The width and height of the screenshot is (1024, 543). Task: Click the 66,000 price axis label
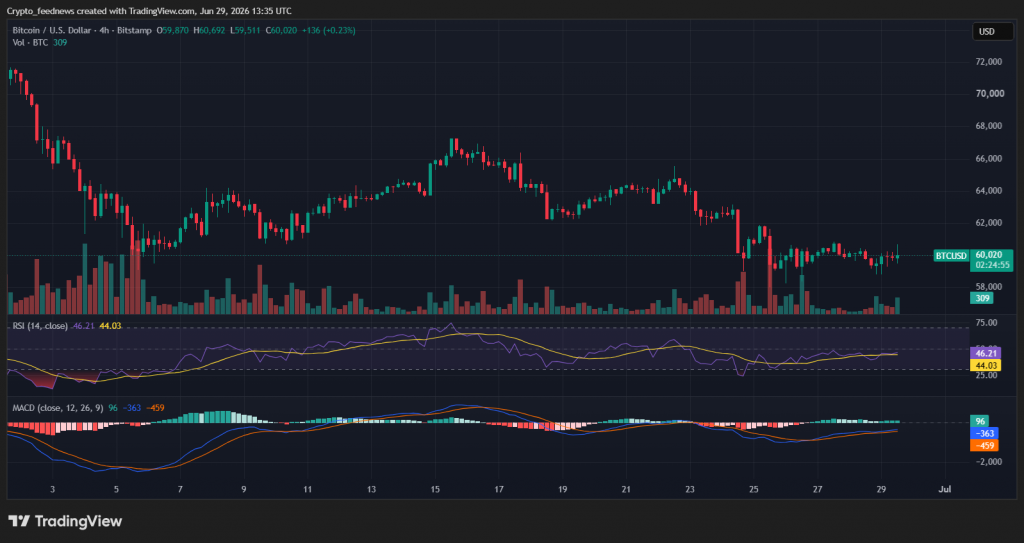pos(989,159)
